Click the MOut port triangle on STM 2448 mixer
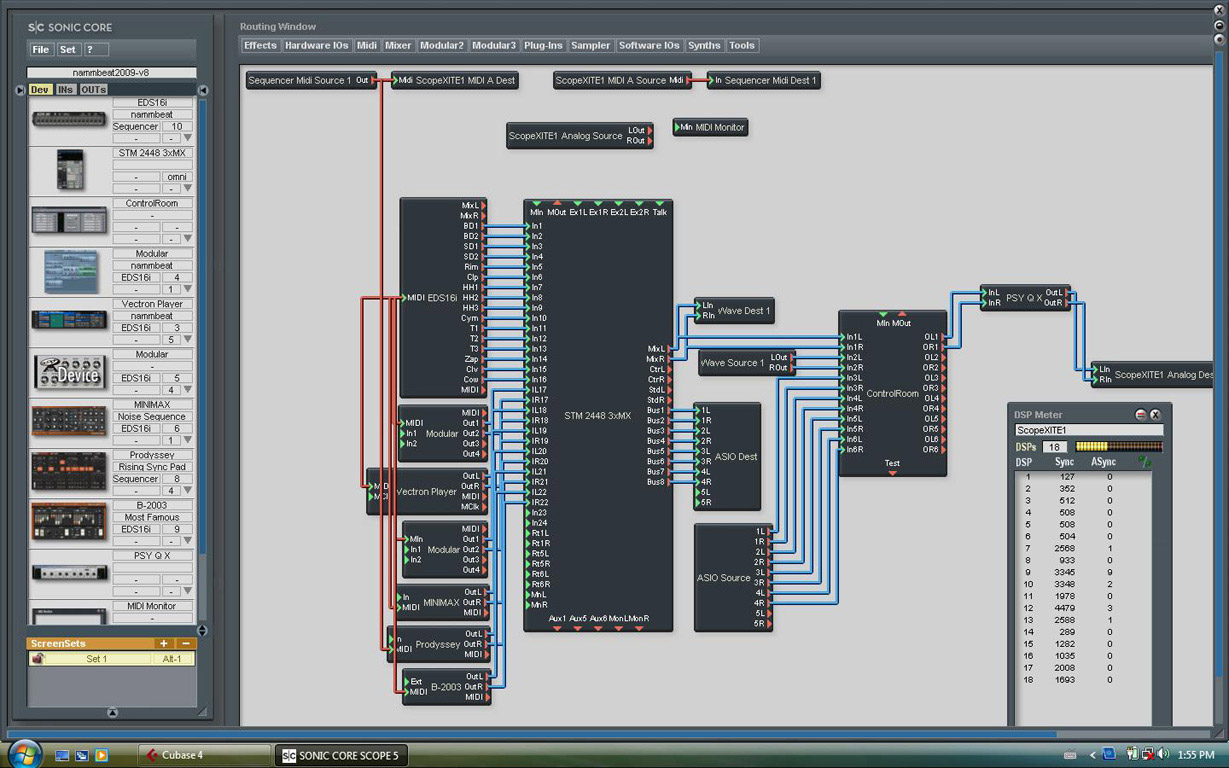Viewport: 1229px width, 768px height. tap(557, 203)
